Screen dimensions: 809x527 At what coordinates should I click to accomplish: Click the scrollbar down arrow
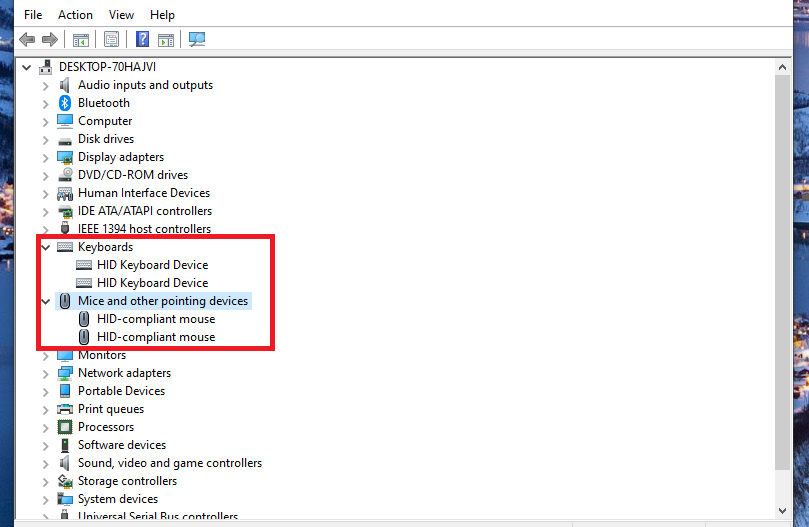(x=782, y=511)
